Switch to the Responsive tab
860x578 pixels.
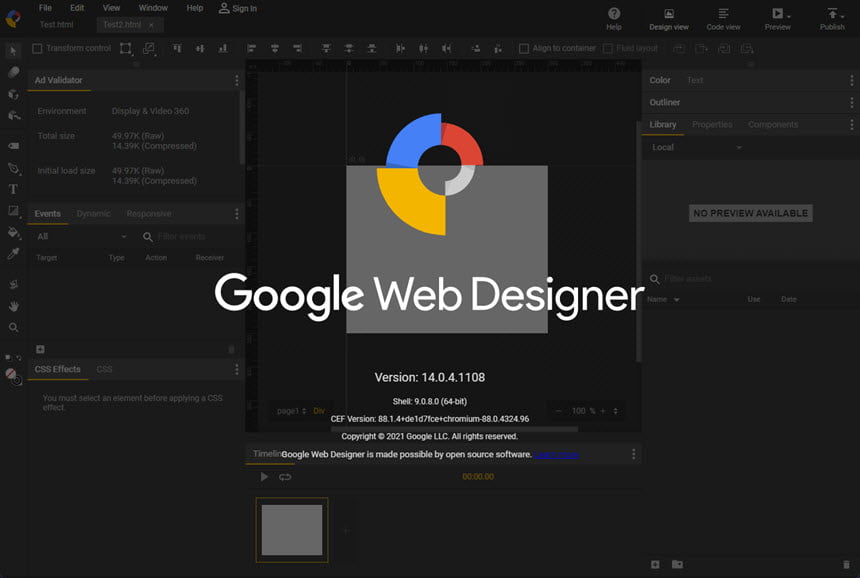149,213
